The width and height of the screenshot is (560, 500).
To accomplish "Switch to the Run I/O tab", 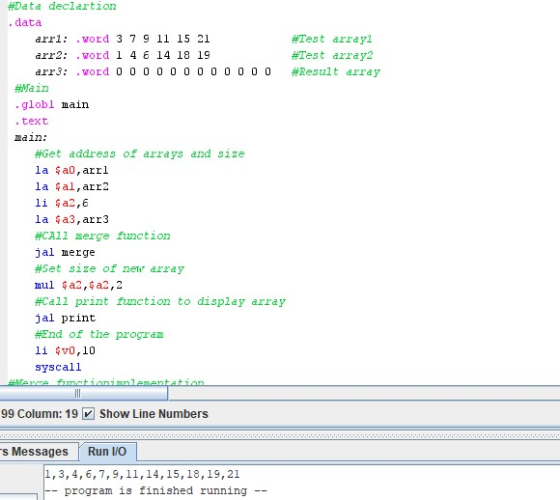I will click(x=107, y=451).
